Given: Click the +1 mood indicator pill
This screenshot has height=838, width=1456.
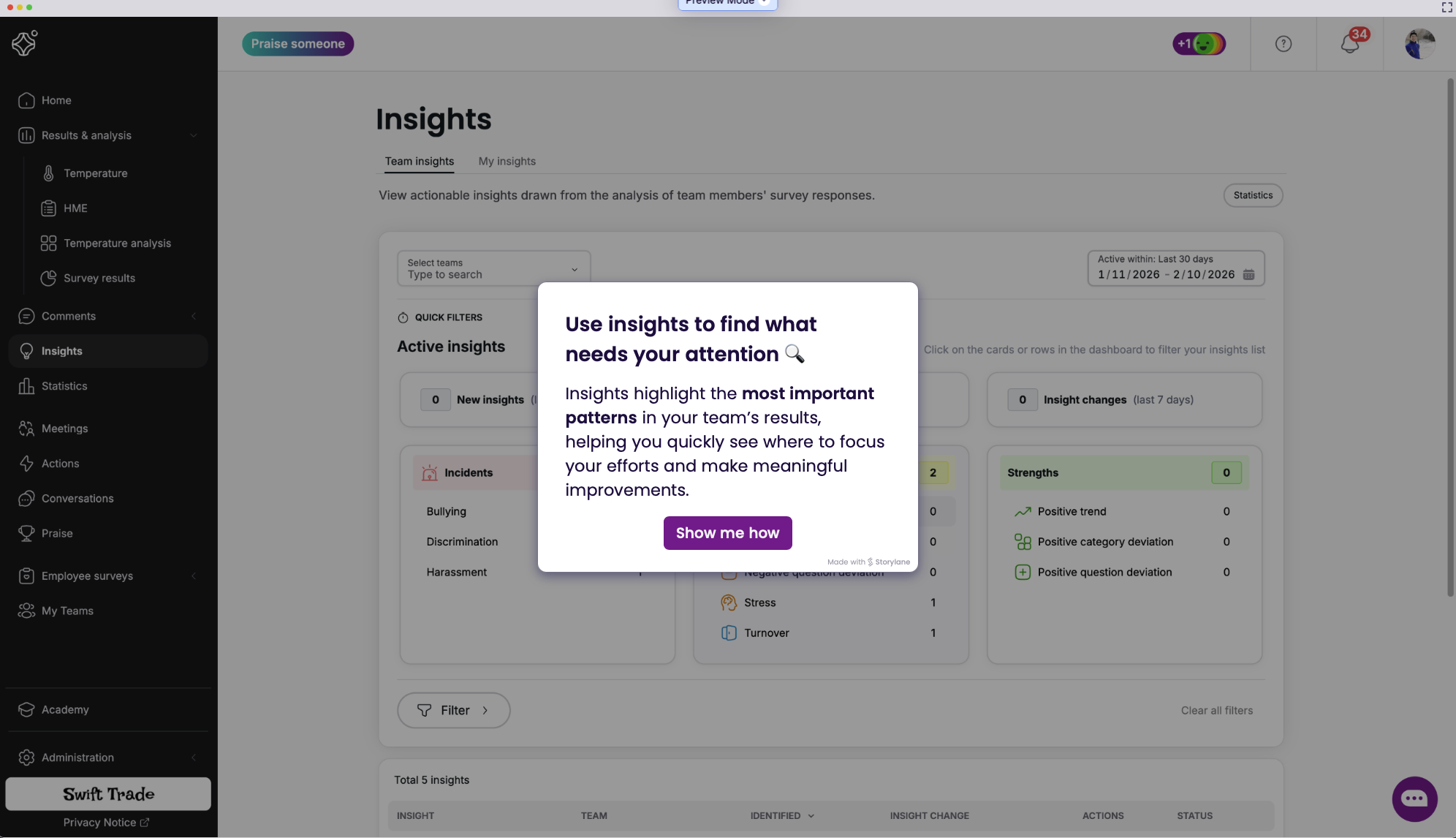Looking at the screenshot, I should coord(1199,44).
